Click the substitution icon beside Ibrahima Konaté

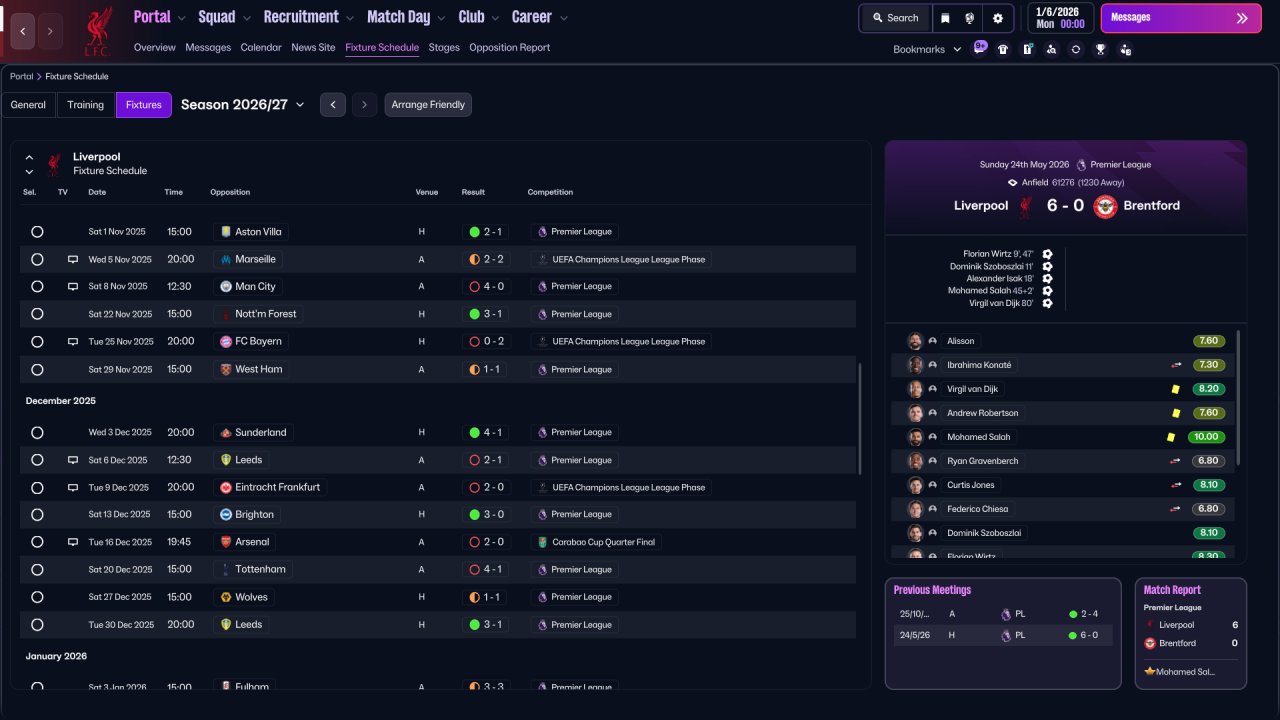click(1176, 365)
